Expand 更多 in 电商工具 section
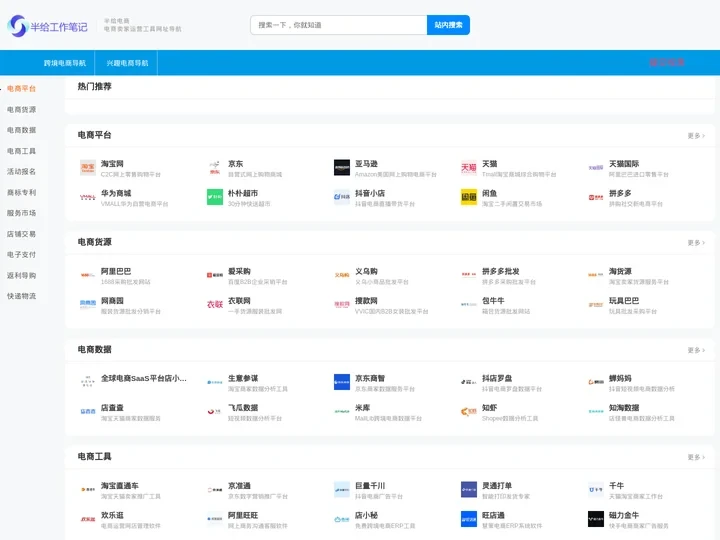This screenshot has height=540, width=720. click(696, 457)
